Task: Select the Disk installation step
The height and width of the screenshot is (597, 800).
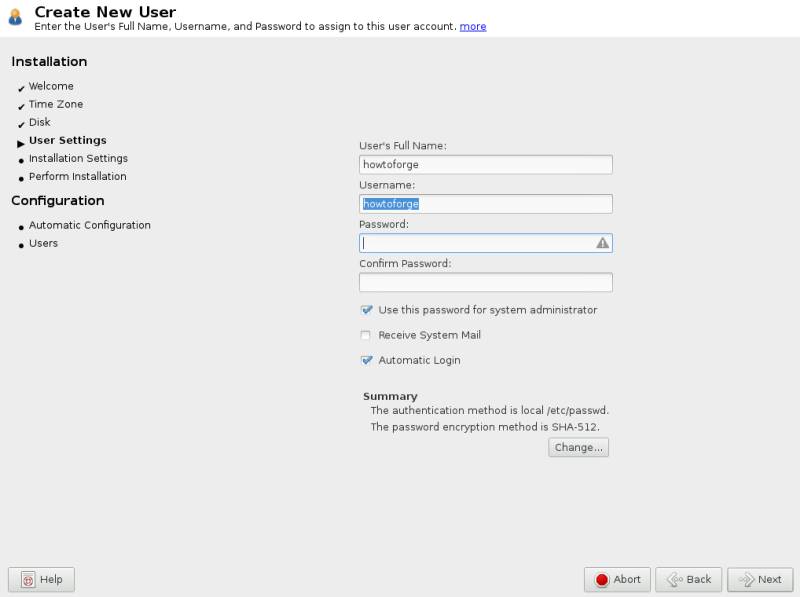Action: 39,122
